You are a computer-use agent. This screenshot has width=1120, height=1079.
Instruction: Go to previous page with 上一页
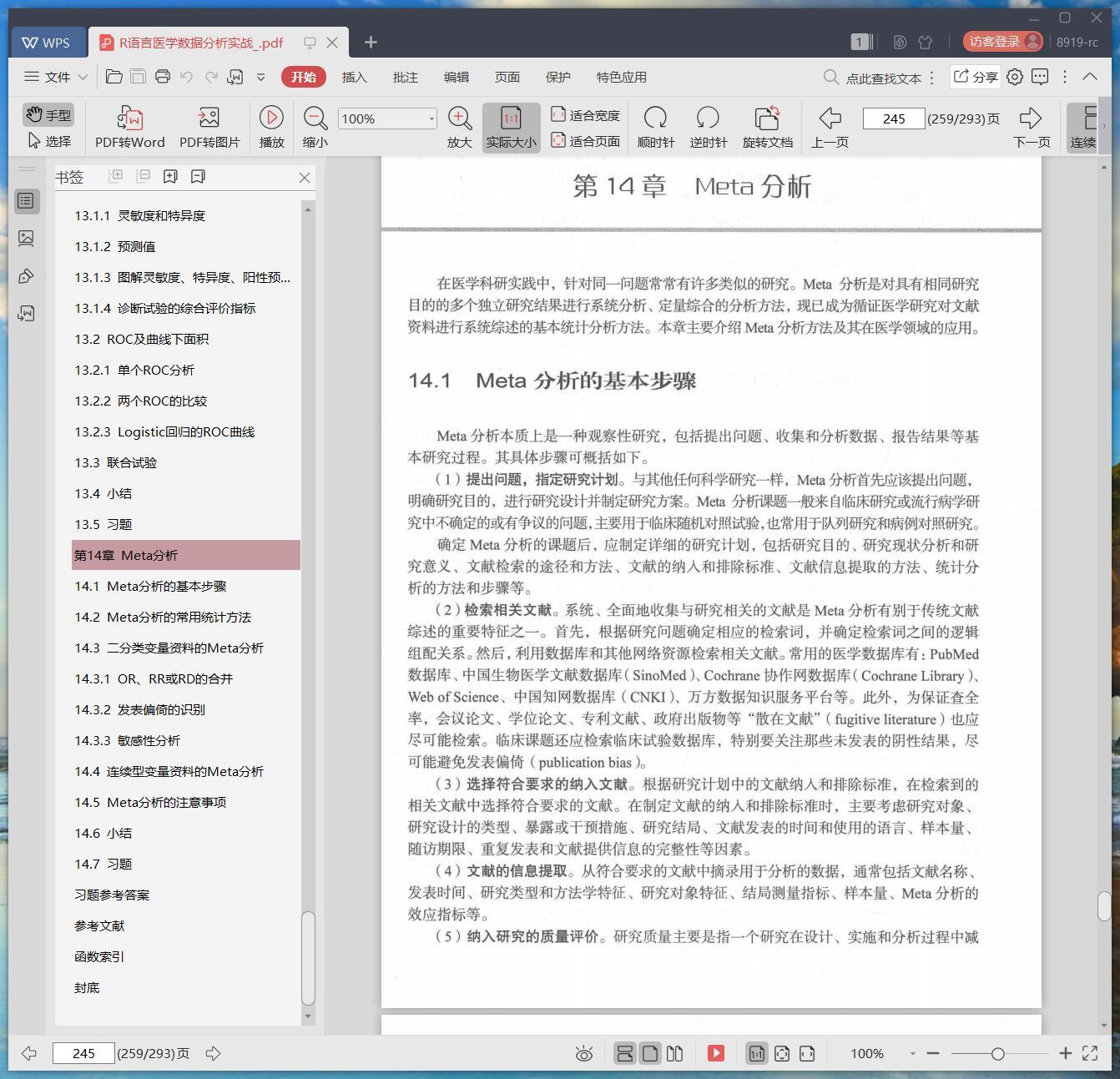click(830, 127)
